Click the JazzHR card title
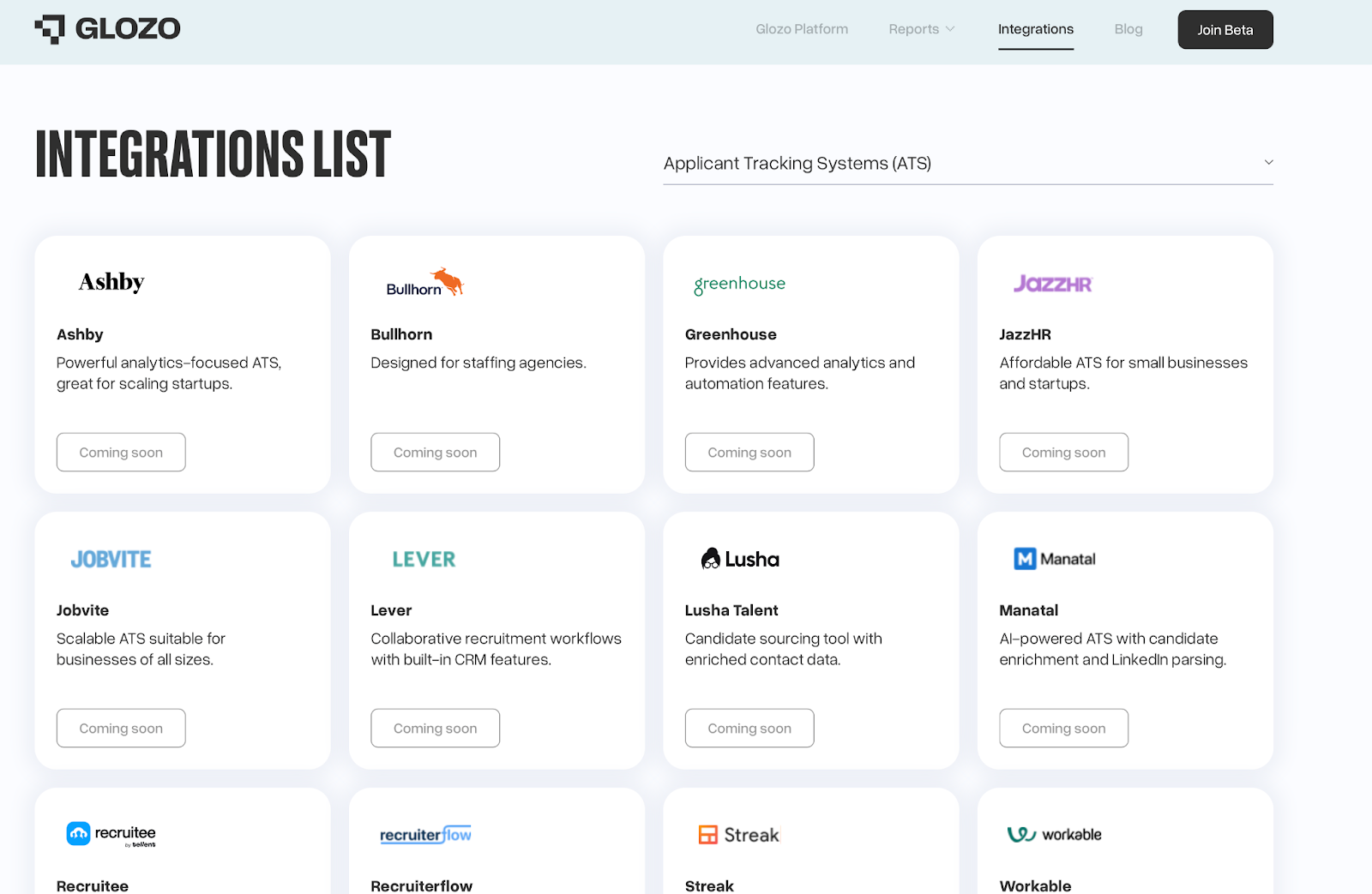Viewport: 1372px width, 894px height. click(x=1025, y=334)
